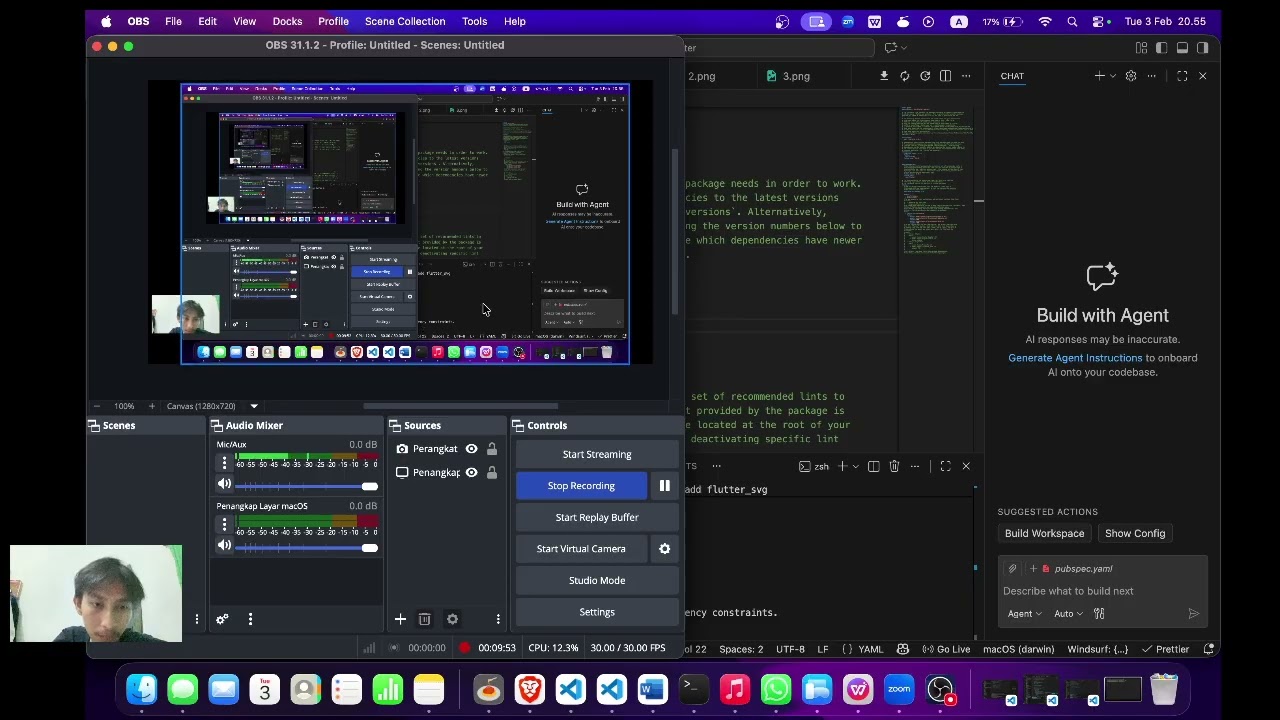Zoom out the OBS preview canvas
1280x720 pixels.
pos(97,406)
